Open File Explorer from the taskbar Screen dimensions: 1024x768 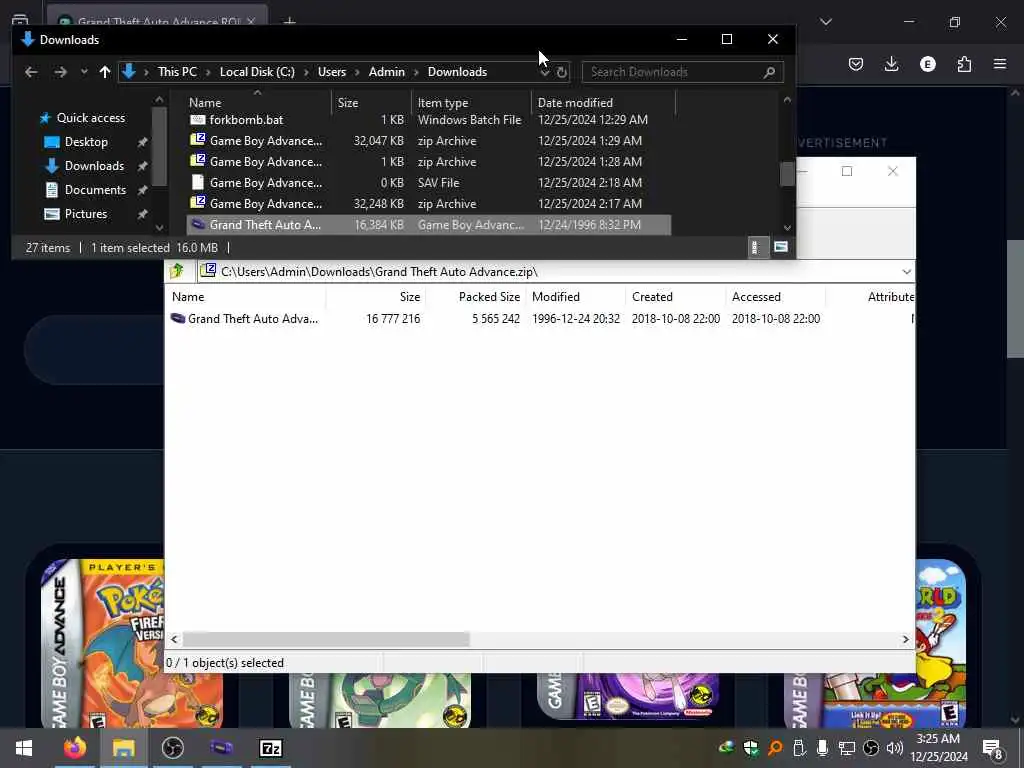point(123,748)
